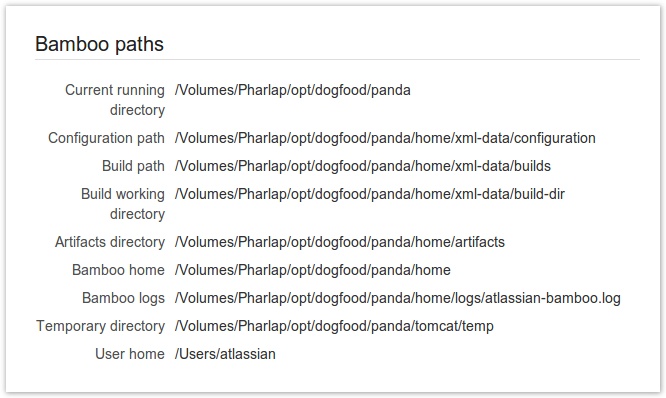Click the Build working directory label

123,204
